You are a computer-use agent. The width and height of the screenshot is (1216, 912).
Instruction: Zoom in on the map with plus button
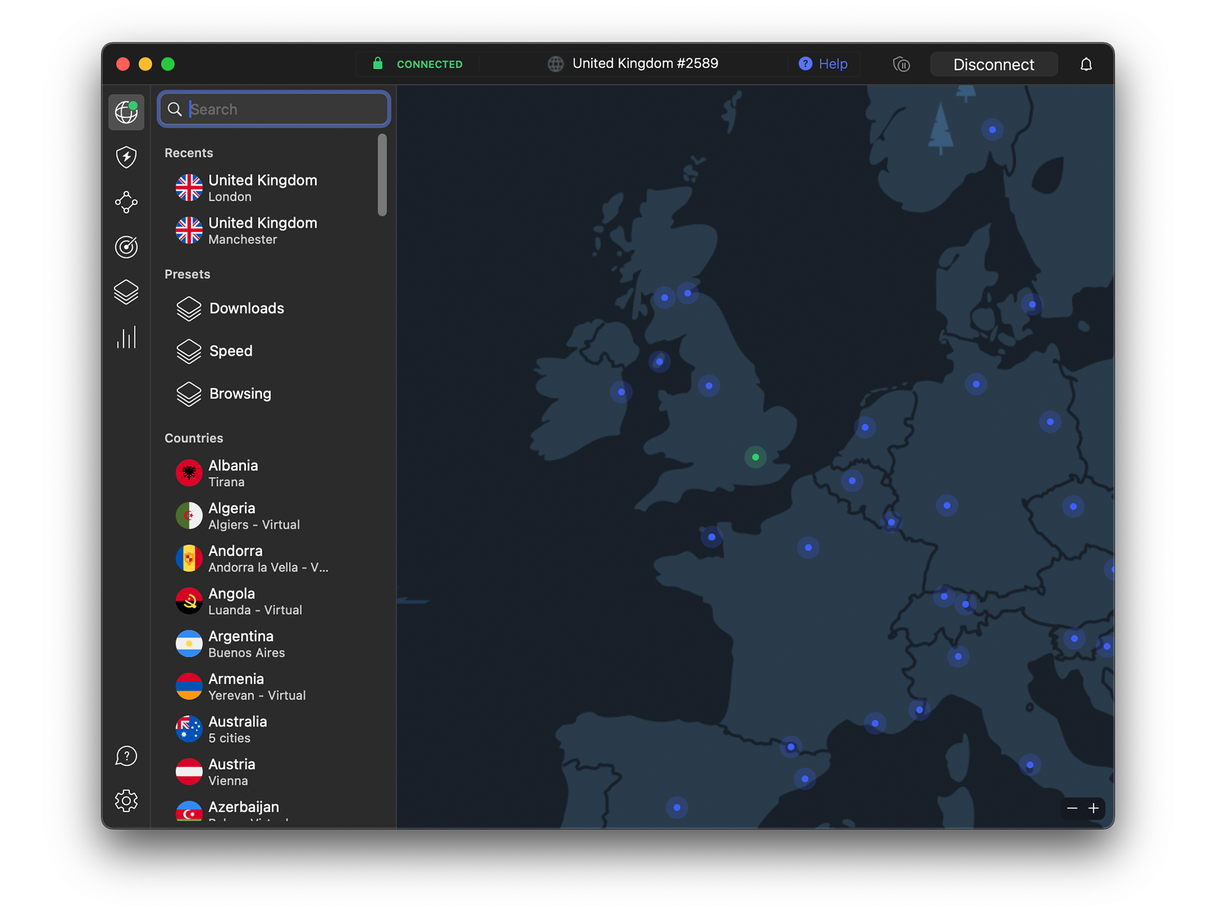point(1094,808)
